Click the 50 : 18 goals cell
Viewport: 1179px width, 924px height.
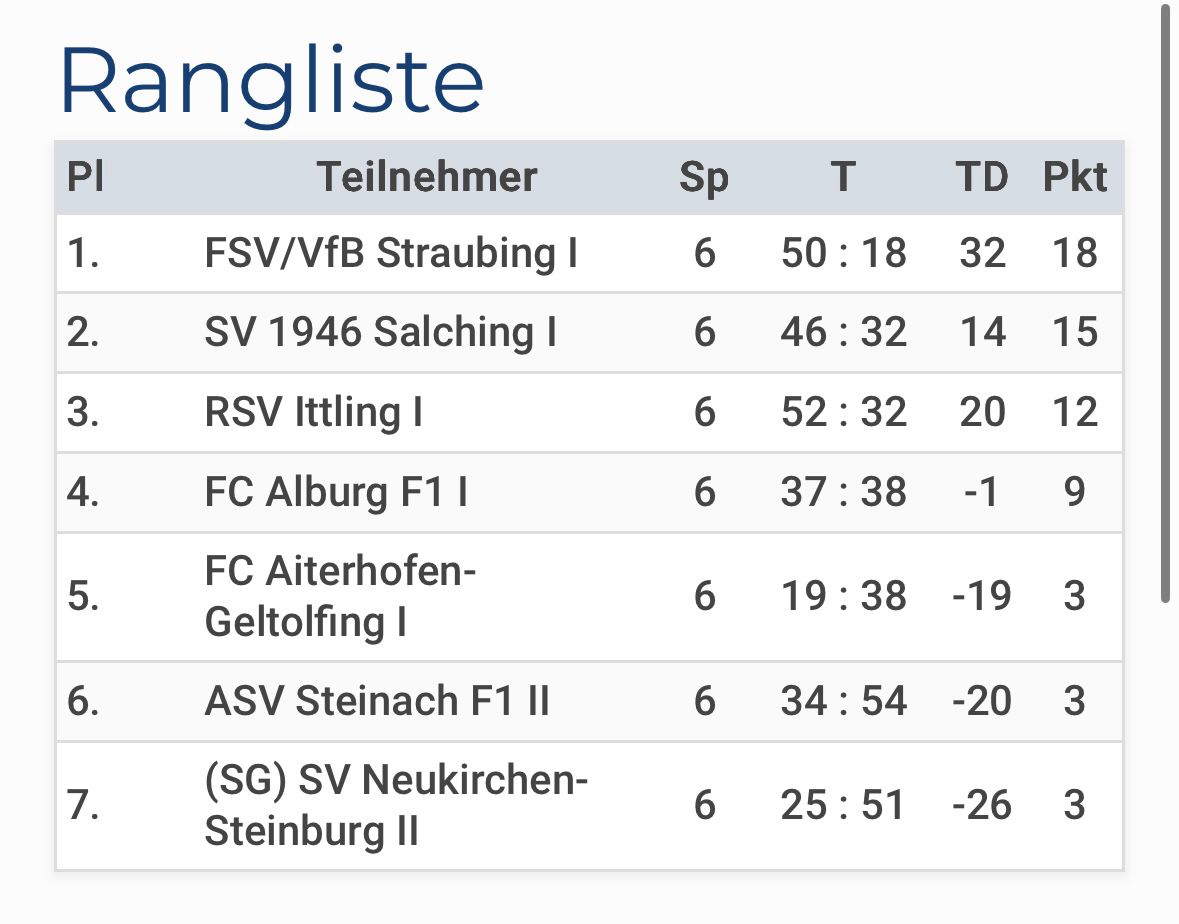tap(843, 253)
